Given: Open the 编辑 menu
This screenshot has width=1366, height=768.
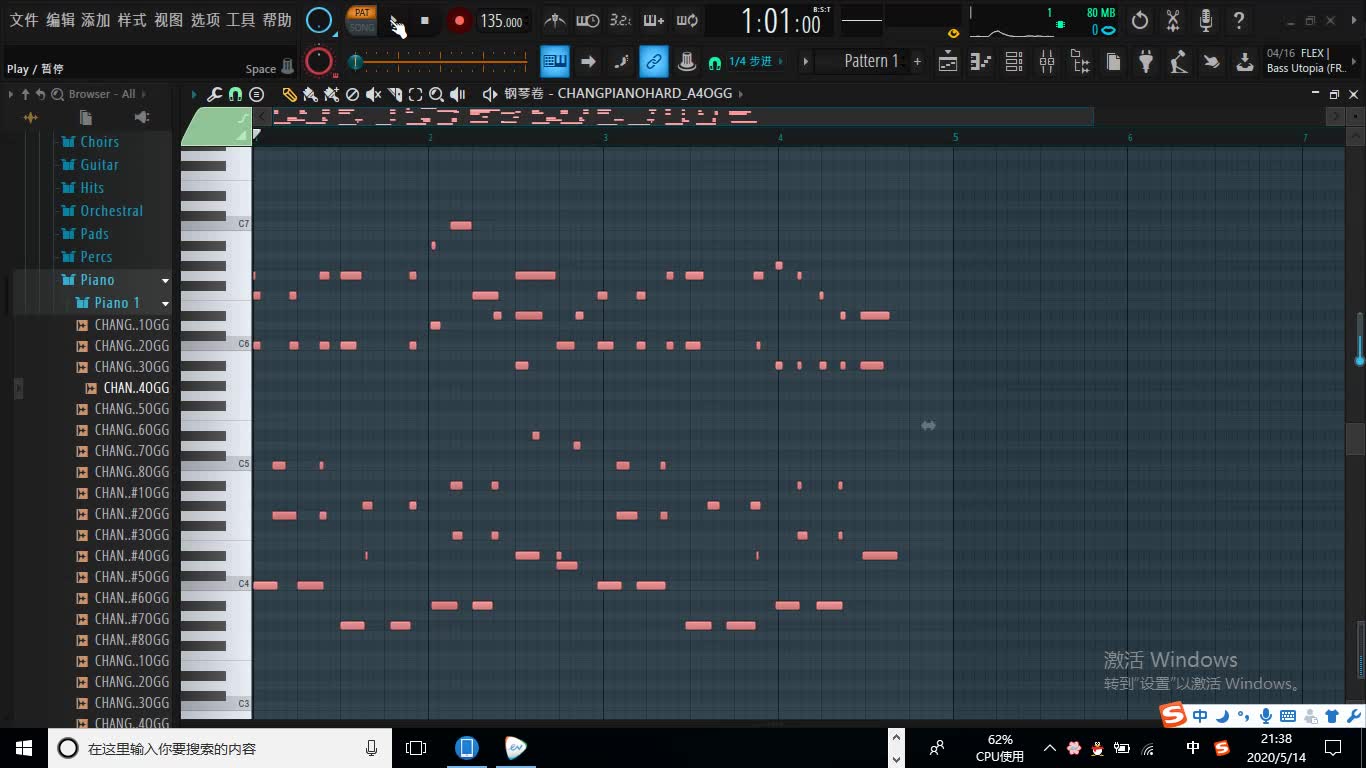Looking at the screenshot, I should click(x=60, y=20).
